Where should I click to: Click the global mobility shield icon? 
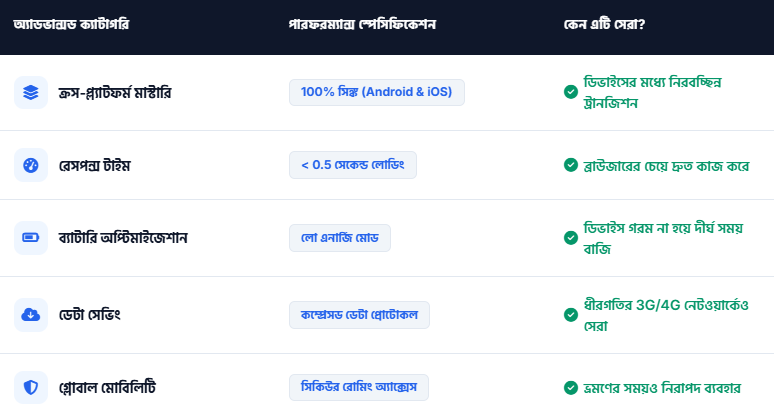pyautogui.click(x=31, y=387)
